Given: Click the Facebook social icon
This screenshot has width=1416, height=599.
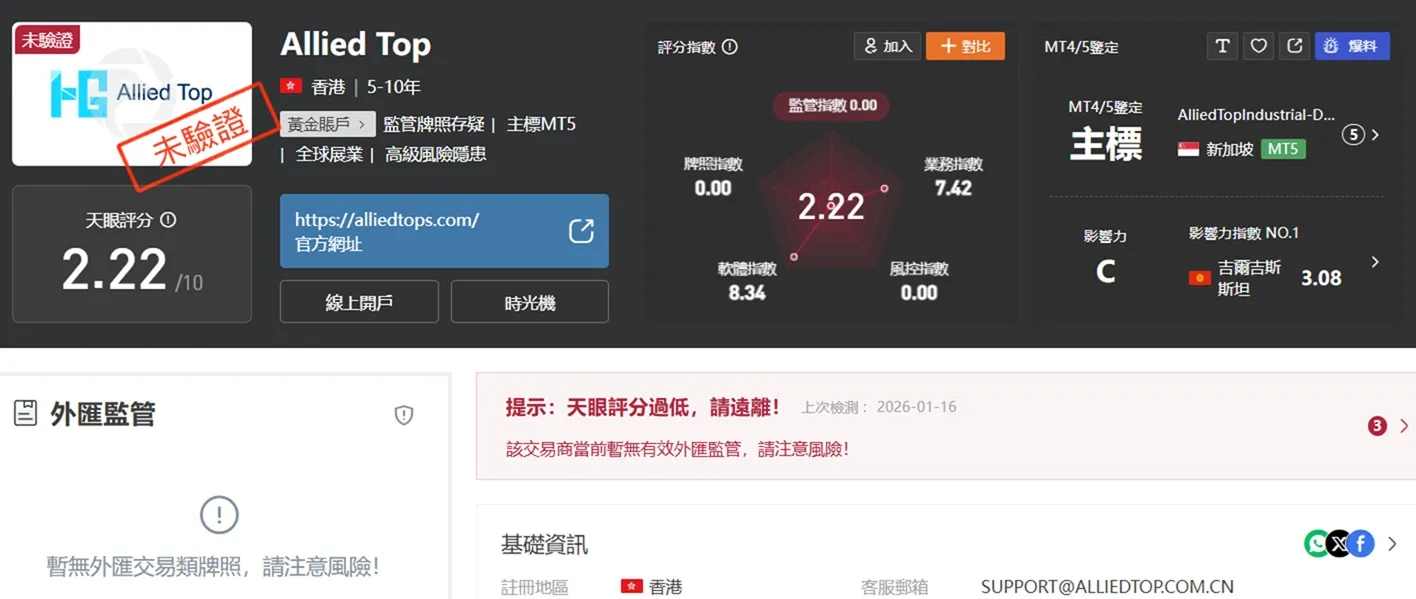Looking at the screenshot, I should (1360, 543).
